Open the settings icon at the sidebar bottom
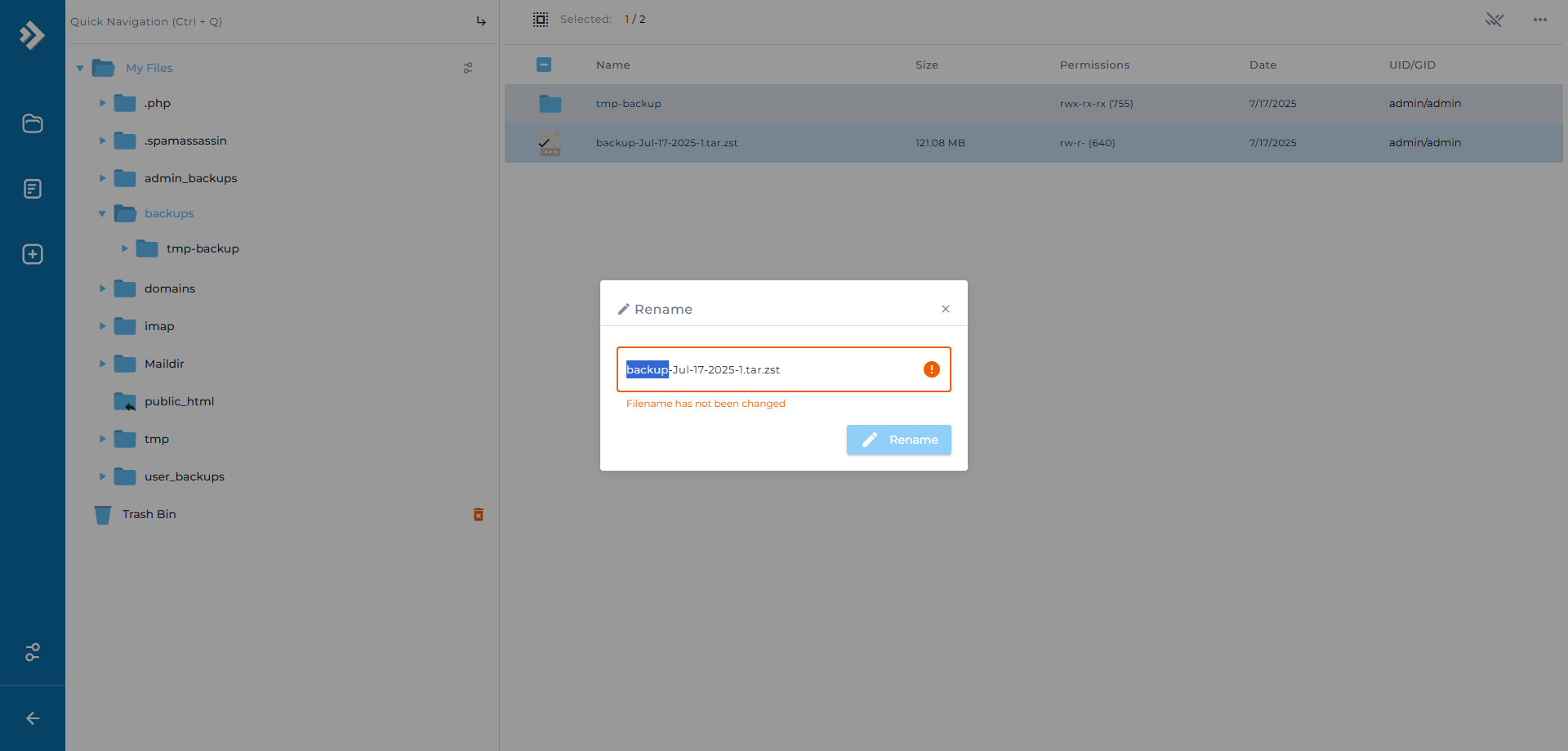1568x751 pixels. (32, 653)
